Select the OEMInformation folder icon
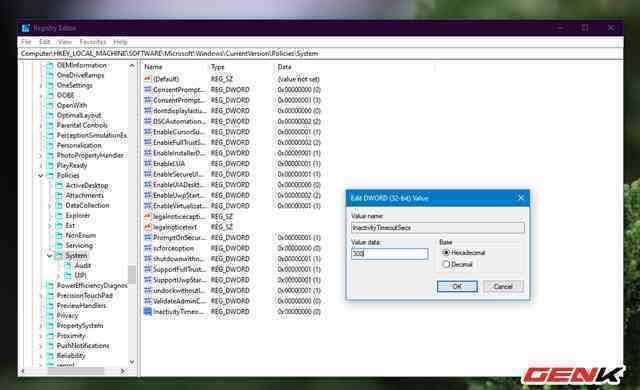The width and height of the screenshot is (640, 390). coord(50,65)
